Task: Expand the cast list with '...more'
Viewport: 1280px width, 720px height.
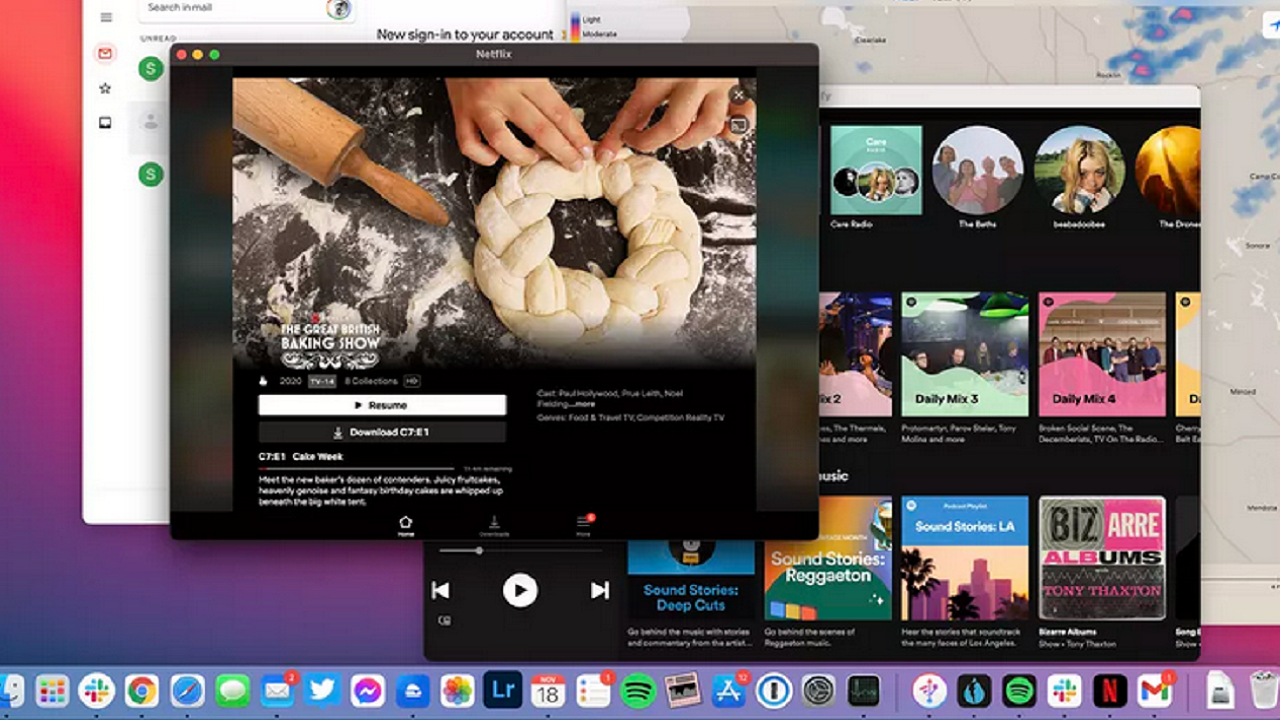Action: 584,404
